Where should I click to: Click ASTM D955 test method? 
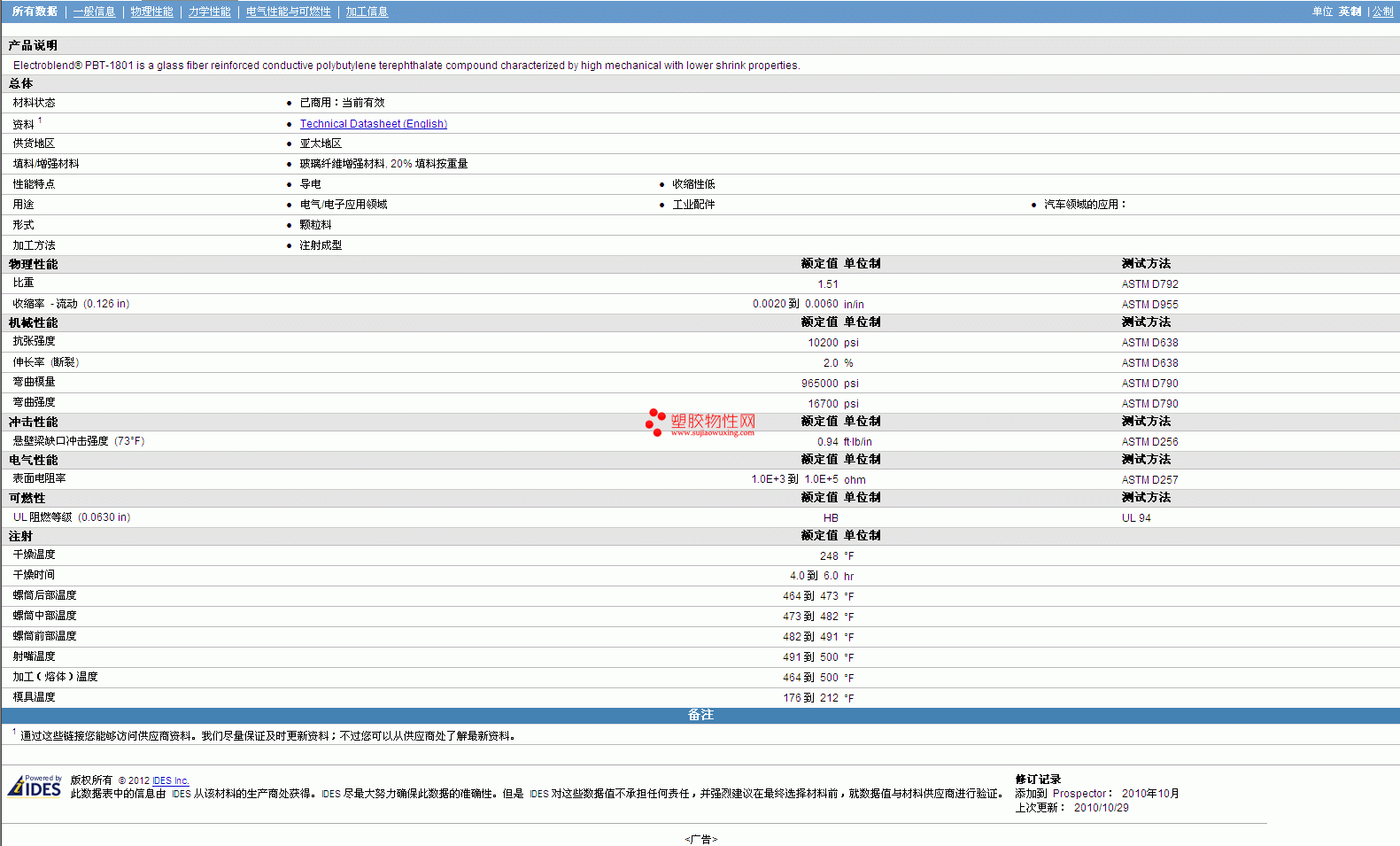1149,305
